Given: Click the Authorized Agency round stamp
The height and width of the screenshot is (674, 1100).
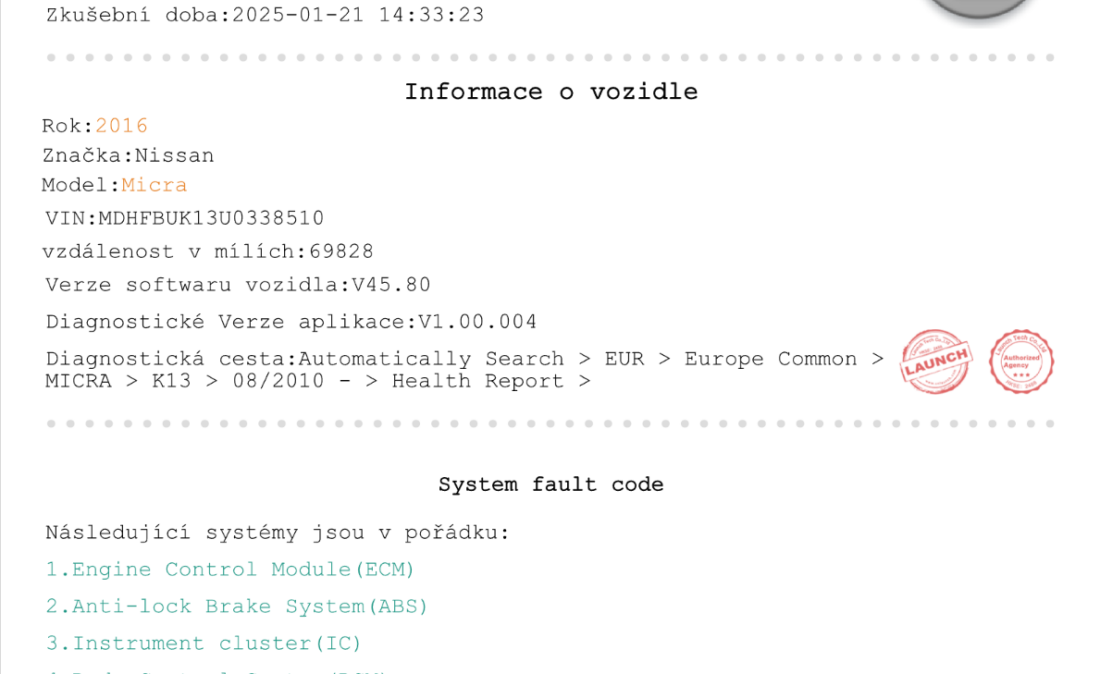Looking at the screenshot, I should [1021, 362].
